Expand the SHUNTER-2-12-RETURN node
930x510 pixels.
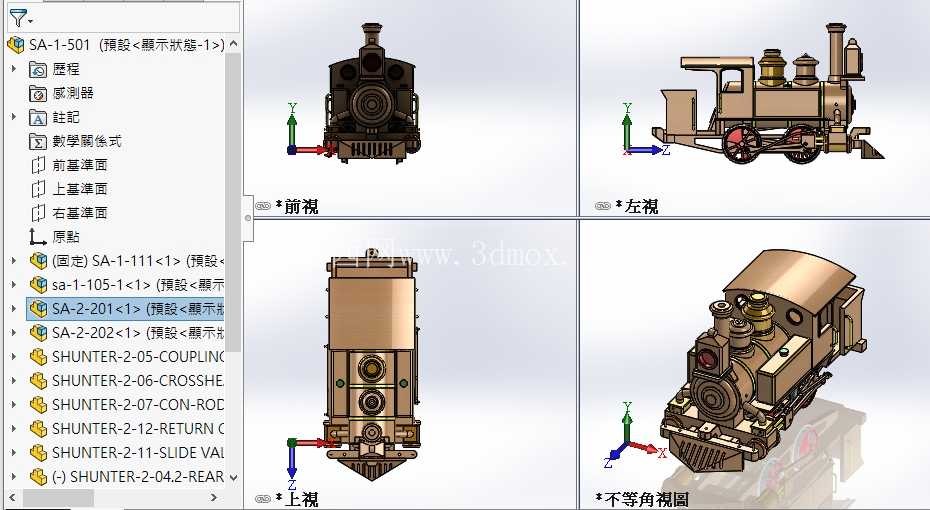pos(14,428)
